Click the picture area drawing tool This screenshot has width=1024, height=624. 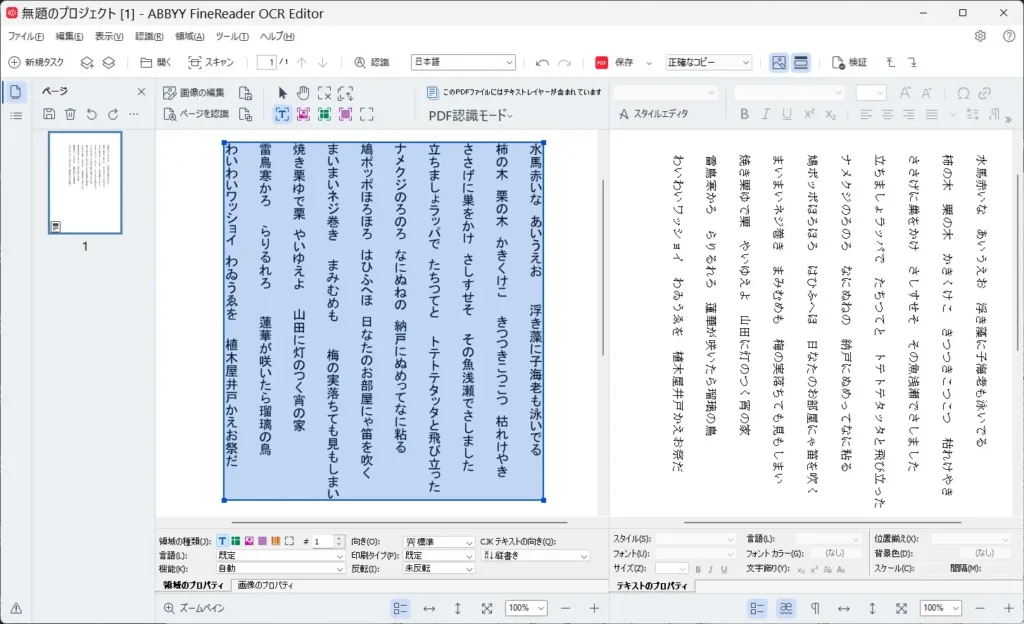click(x=303, y=114)
